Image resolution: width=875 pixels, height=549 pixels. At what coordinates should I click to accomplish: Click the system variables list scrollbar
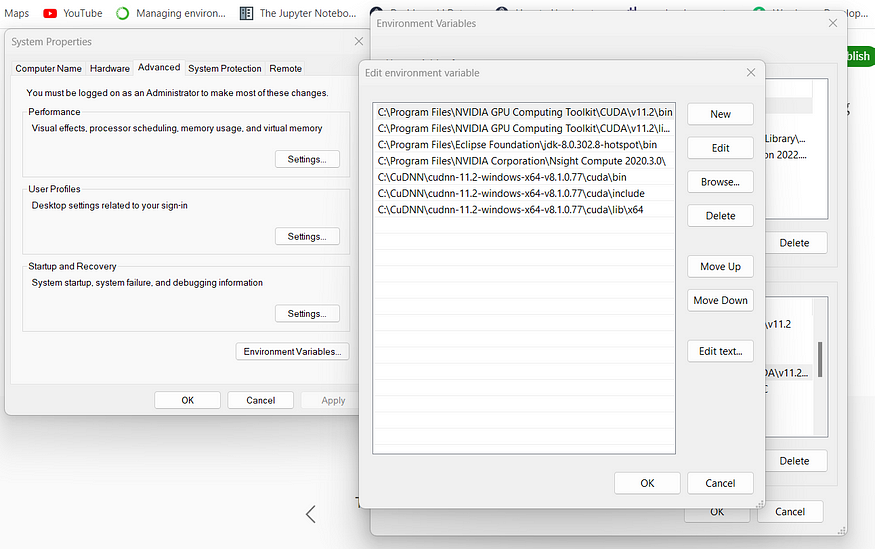coord(820,360)
